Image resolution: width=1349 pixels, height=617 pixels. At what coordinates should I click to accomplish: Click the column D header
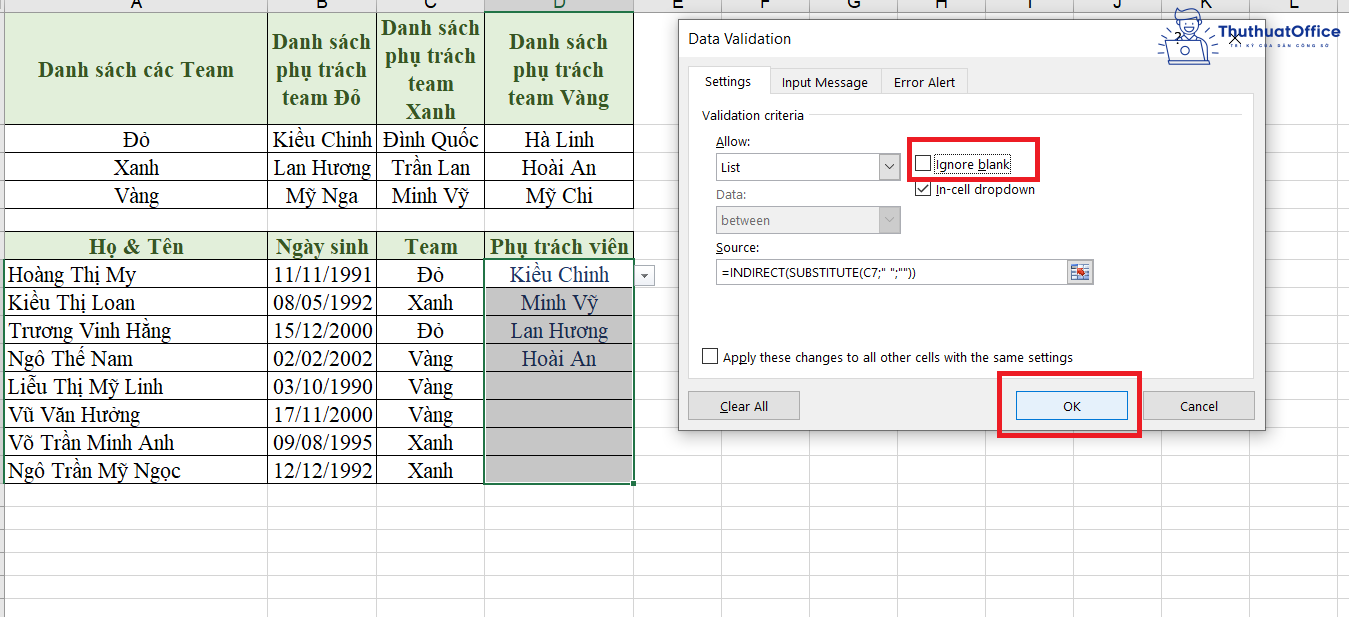click(558, 7)
